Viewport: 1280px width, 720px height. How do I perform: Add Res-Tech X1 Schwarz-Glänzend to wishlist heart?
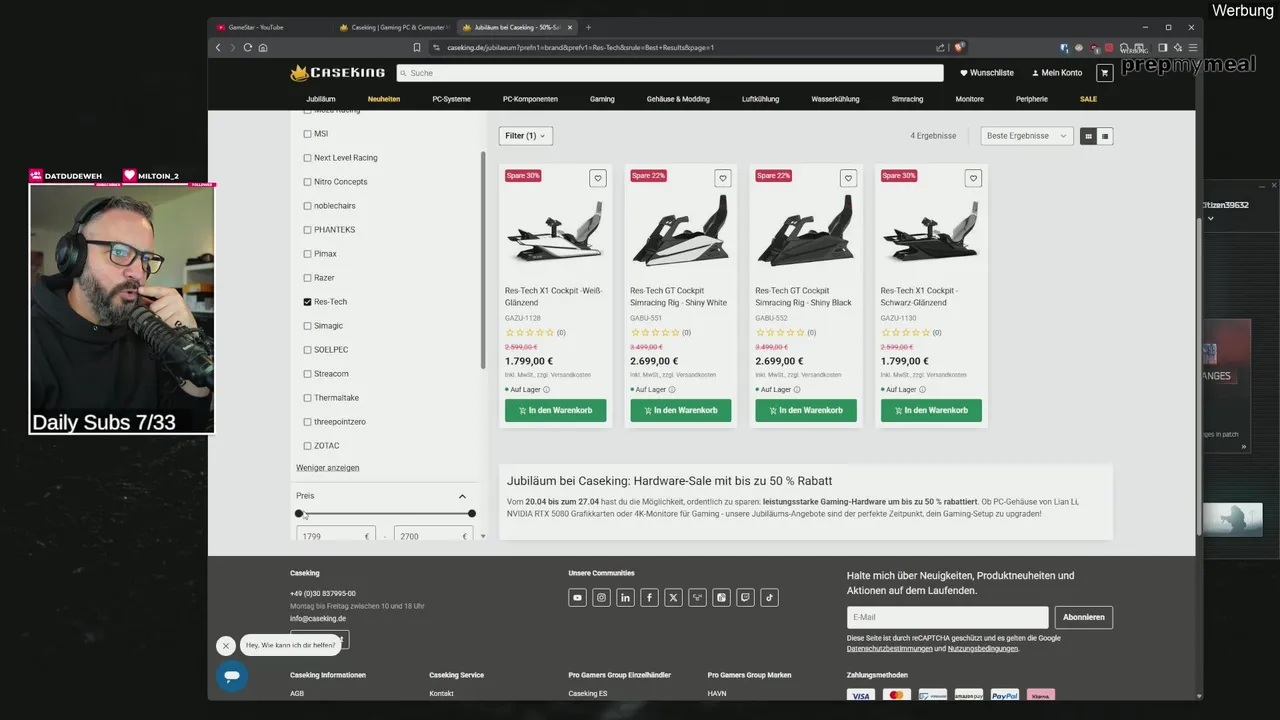tap(973, 178)
